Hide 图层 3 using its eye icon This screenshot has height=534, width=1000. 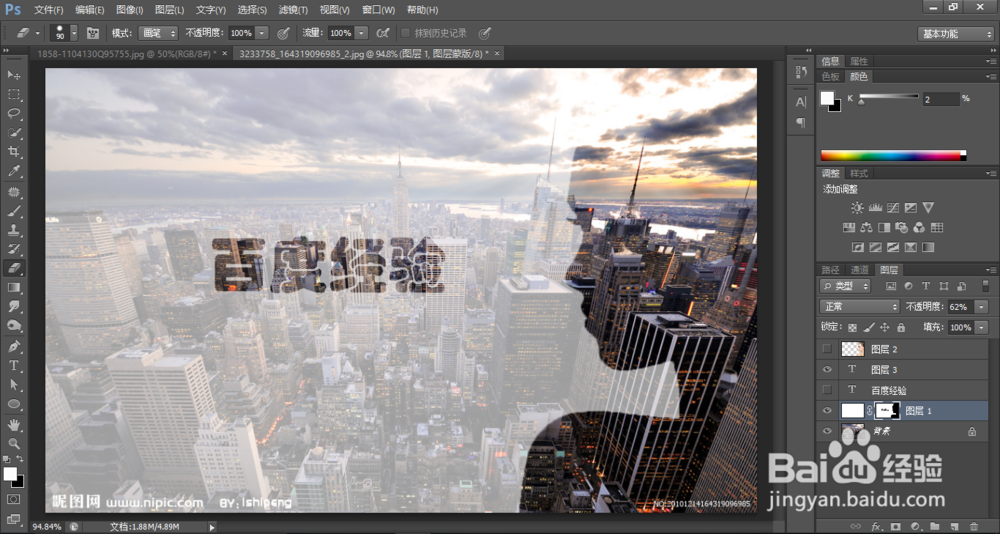[x=827, y=369]
